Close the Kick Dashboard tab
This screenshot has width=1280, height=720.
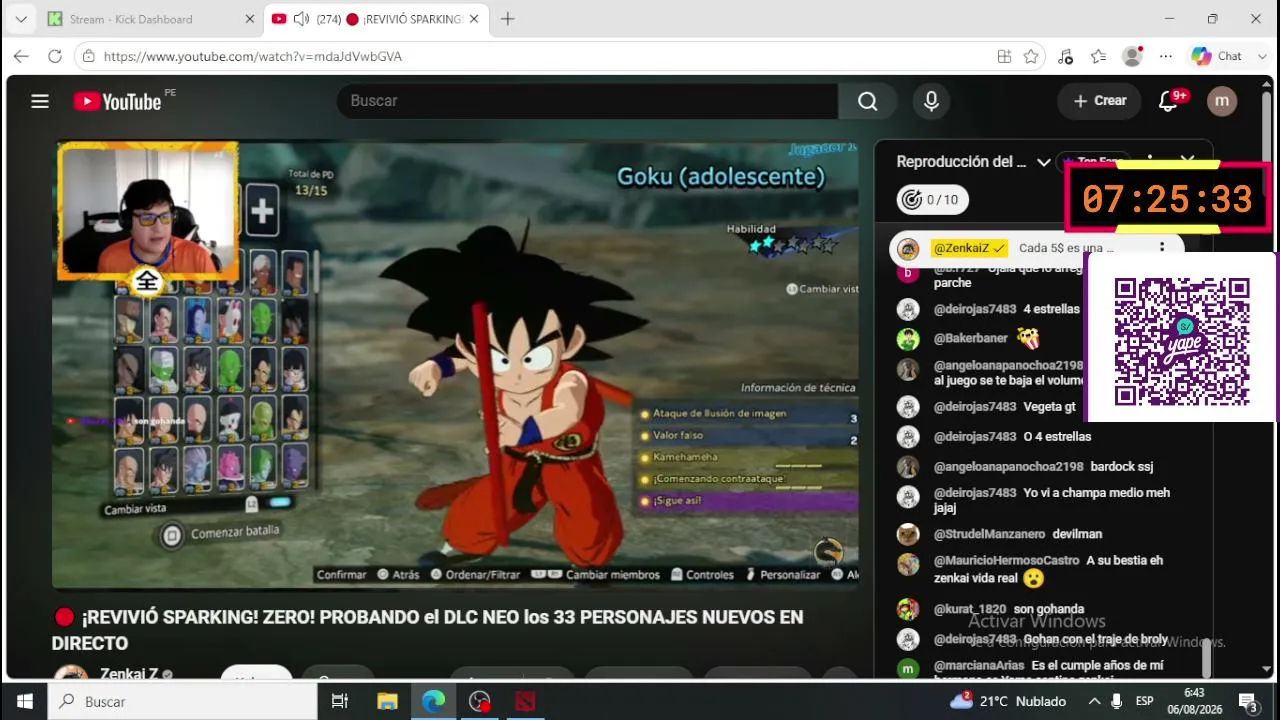(x=249, y=19)
